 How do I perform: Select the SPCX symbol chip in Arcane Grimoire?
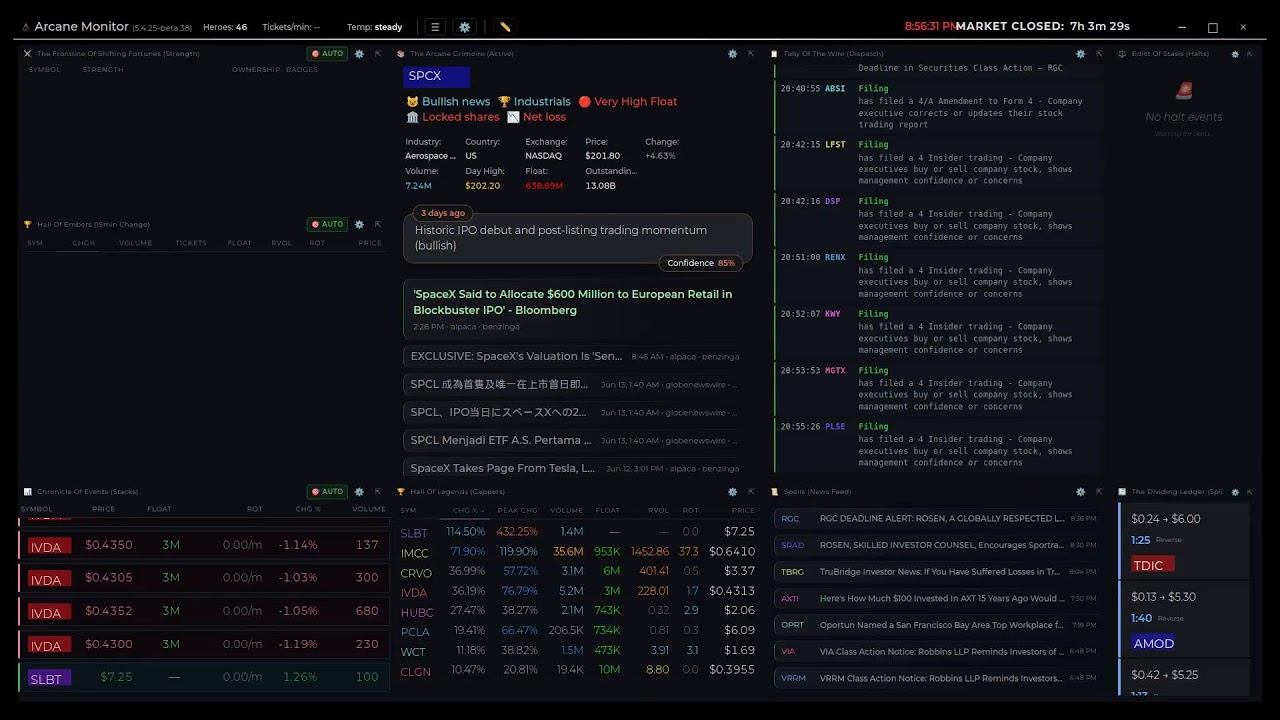click(436, 76)
